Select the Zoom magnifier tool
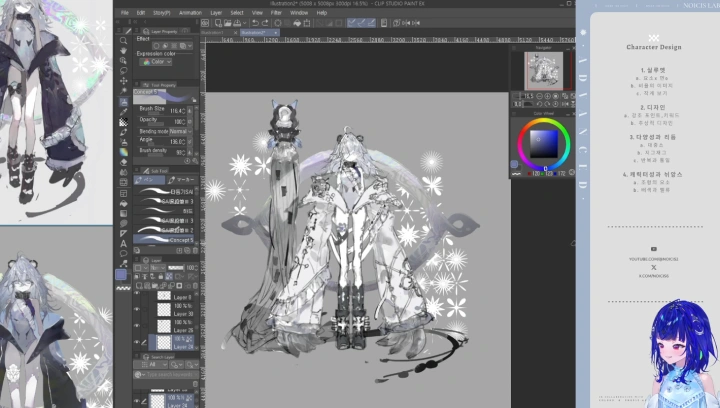The height and width of the screenshot is (408, 720). [123, 40]
